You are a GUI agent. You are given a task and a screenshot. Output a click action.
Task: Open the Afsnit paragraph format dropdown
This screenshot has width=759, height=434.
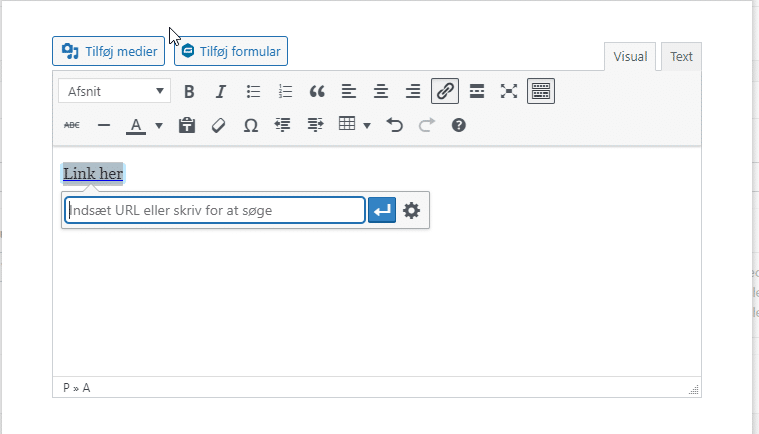pyautogui.click(x=115, y=92)
